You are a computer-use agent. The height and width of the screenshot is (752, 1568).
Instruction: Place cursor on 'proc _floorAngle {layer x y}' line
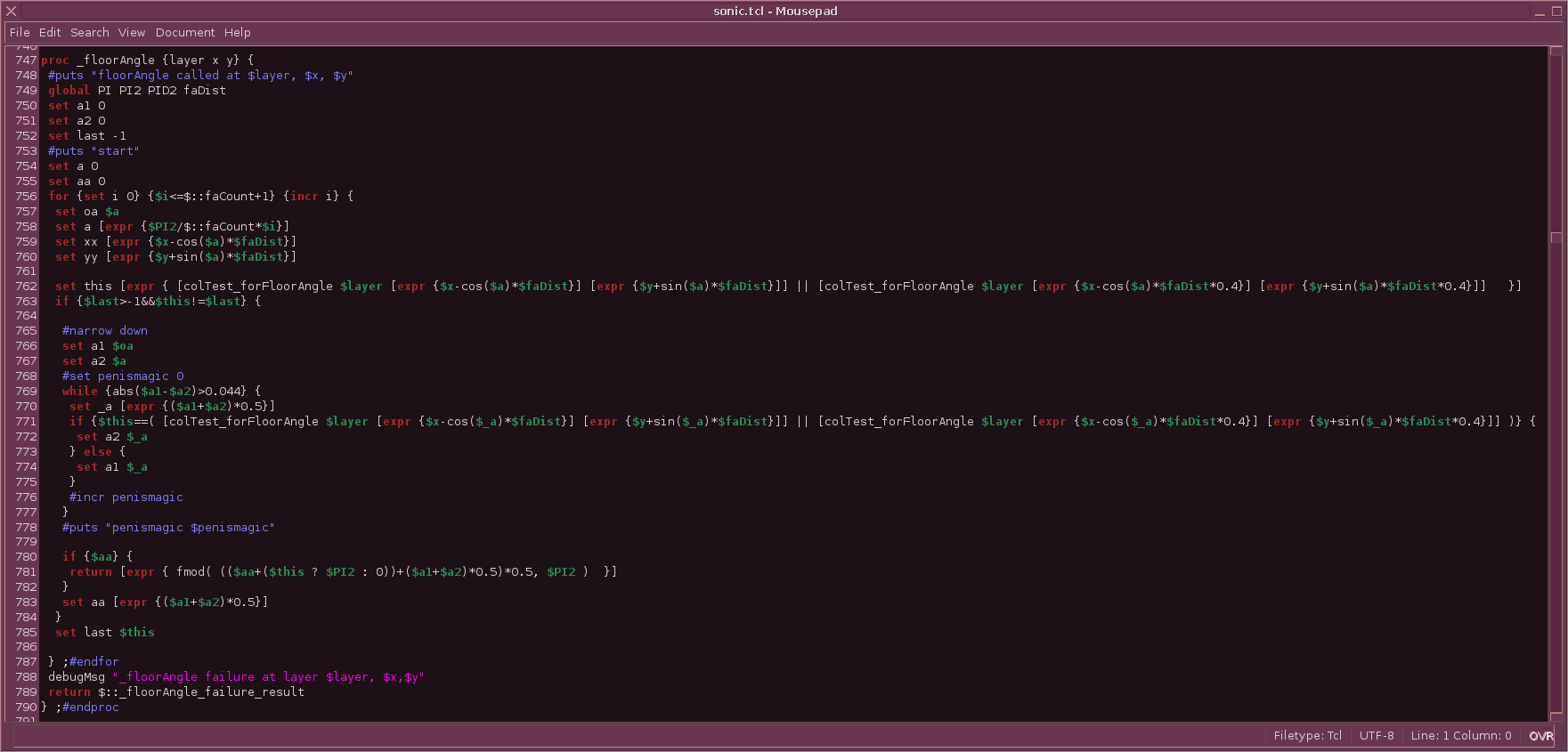coord(147,61)
